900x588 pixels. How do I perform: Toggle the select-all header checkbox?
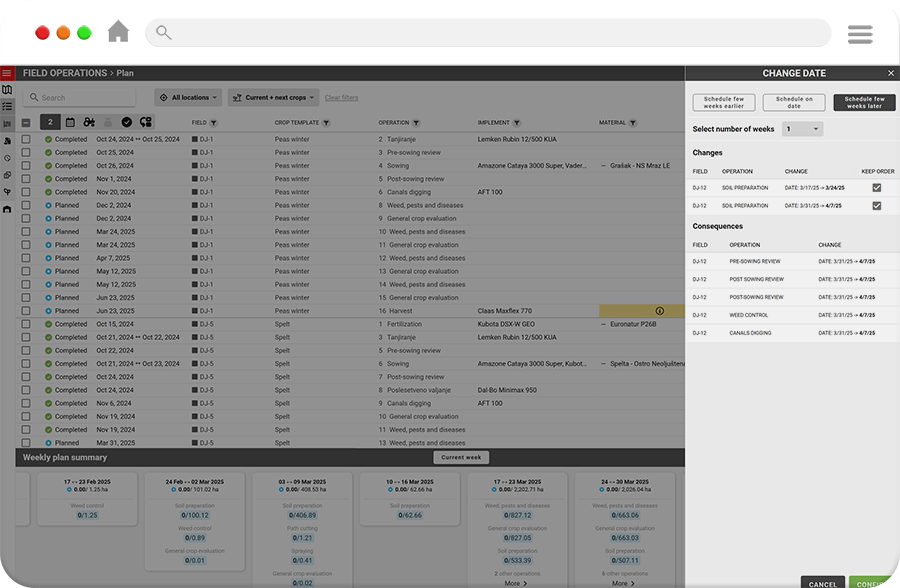[x=26, y=122]
